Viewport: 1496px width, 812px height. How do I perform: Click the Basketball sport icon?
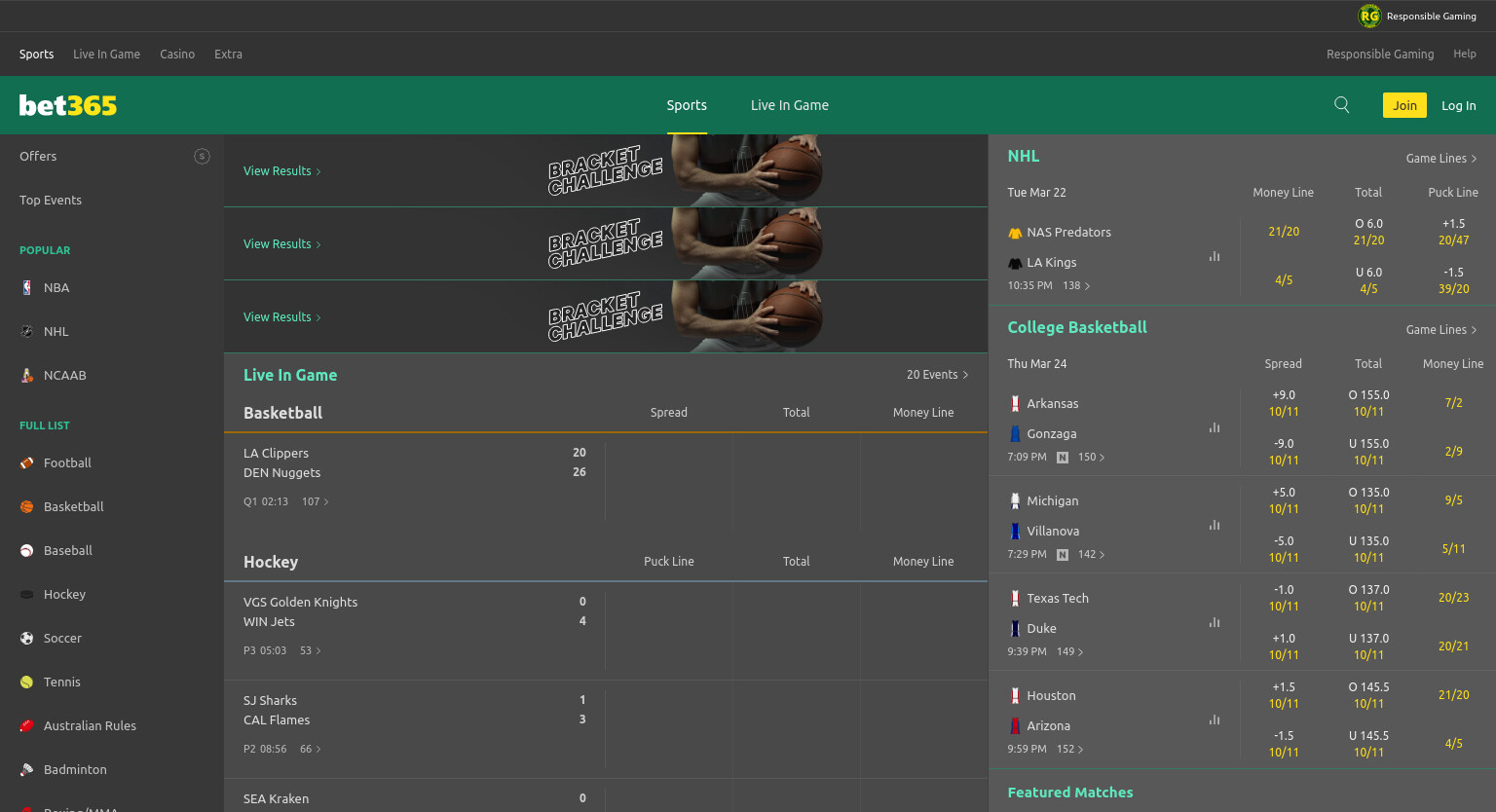26,506
